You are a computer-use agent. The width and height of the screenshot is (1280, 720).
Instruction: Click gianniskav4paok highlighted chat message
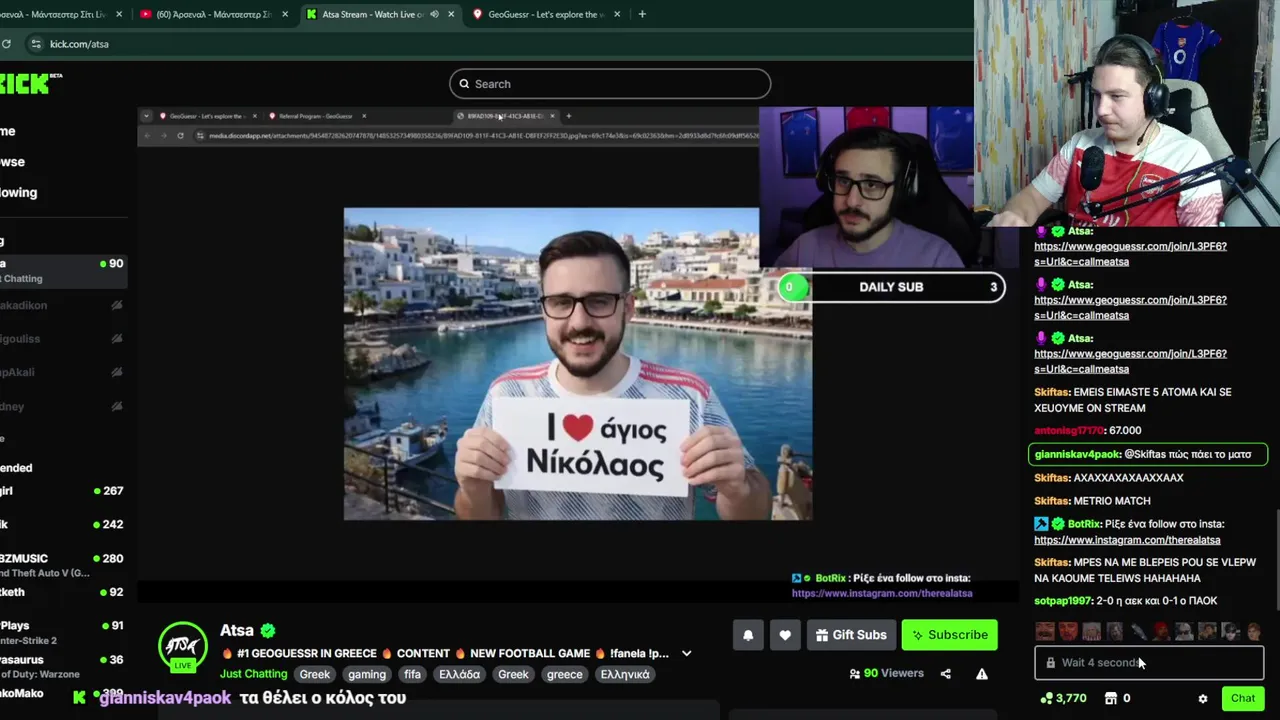click(1148, 454)
